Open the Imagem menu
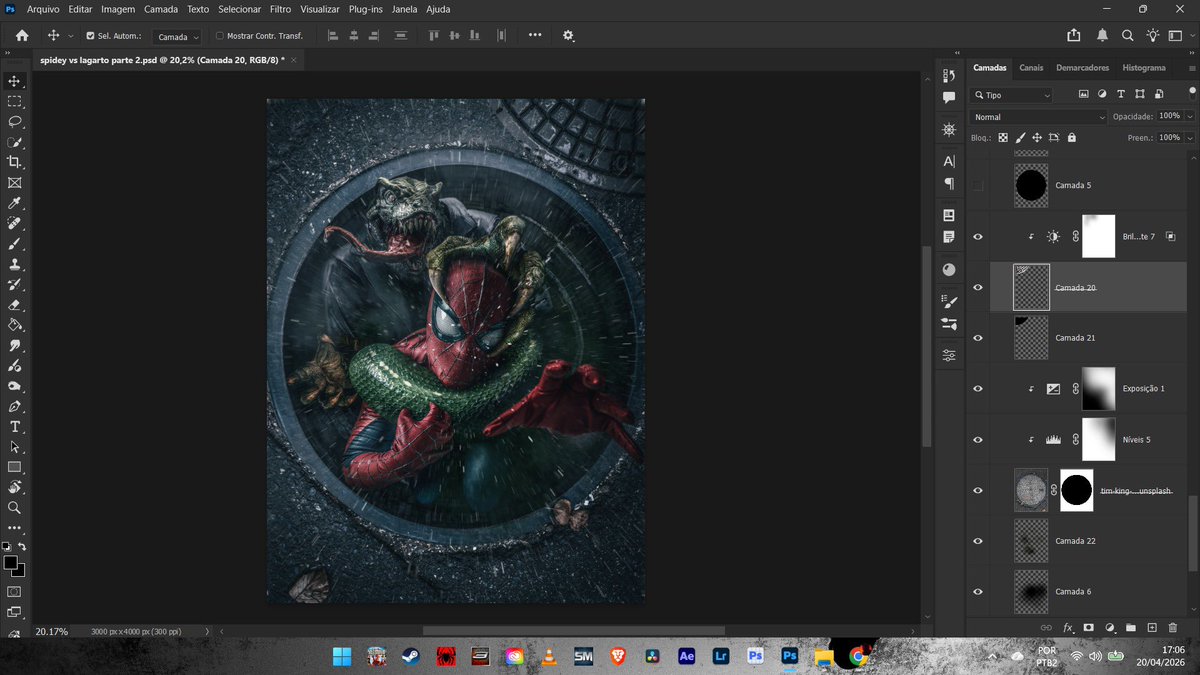1200x675 pixels. (118, 9)
